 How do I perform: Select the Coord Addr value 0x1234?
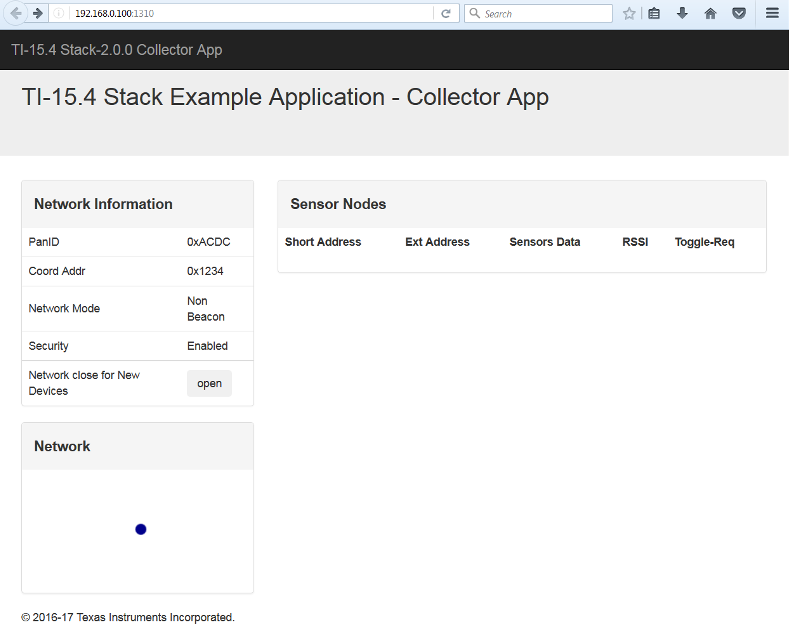pyautogui.click(x=205, y=271)
